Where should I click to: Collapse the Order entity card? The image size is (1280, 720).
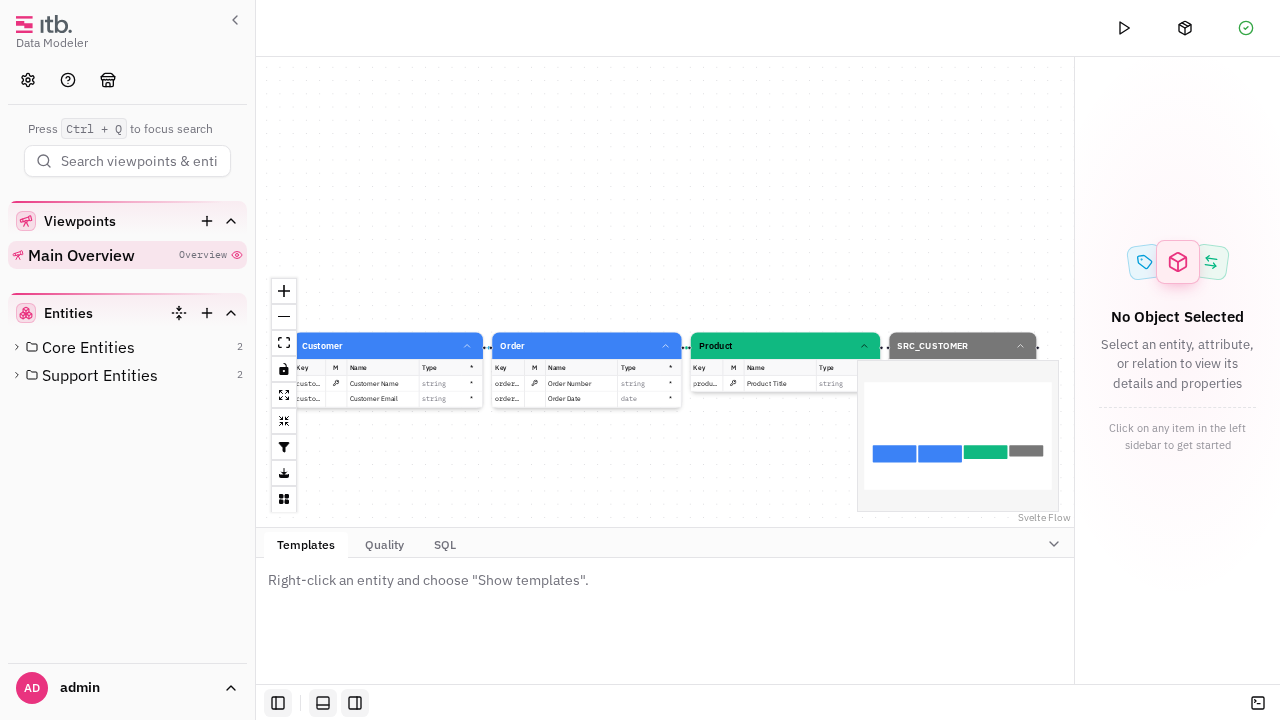coord(666,346)
